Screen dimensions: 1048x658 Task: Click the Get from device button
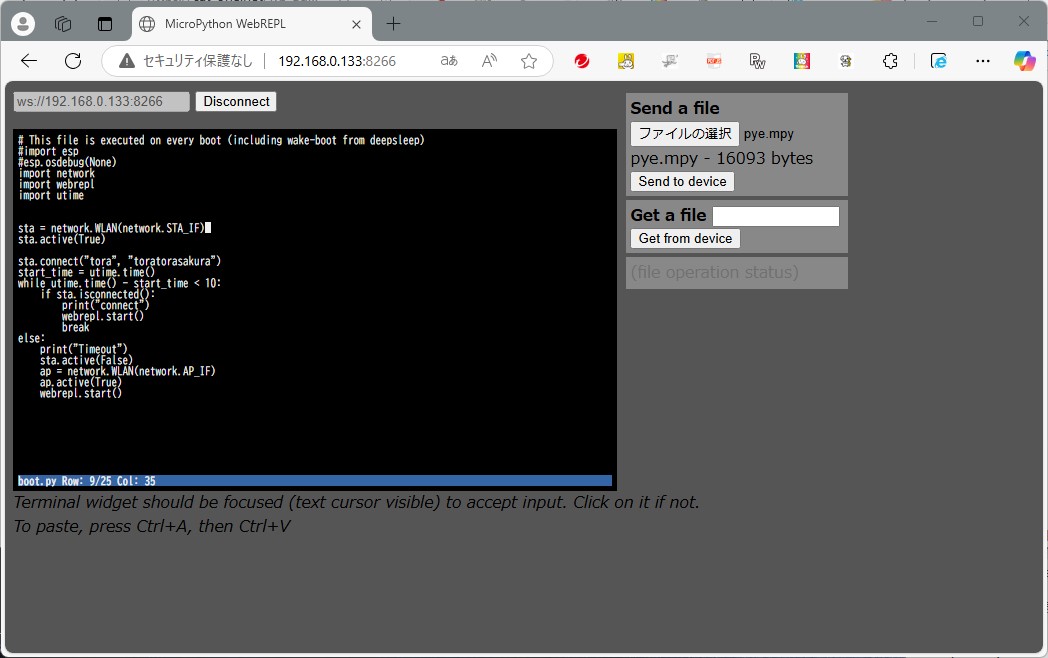tap(685, 238)
